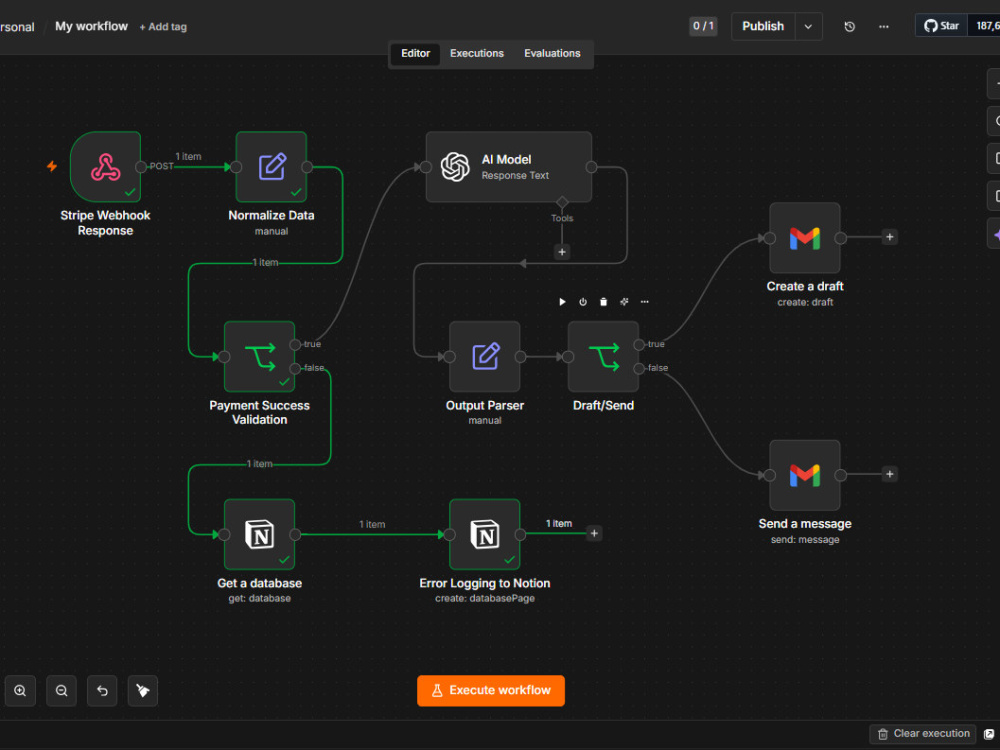Switch to the Editor tab
Screen dimensions: 1000x750
(x=415, y=54)
